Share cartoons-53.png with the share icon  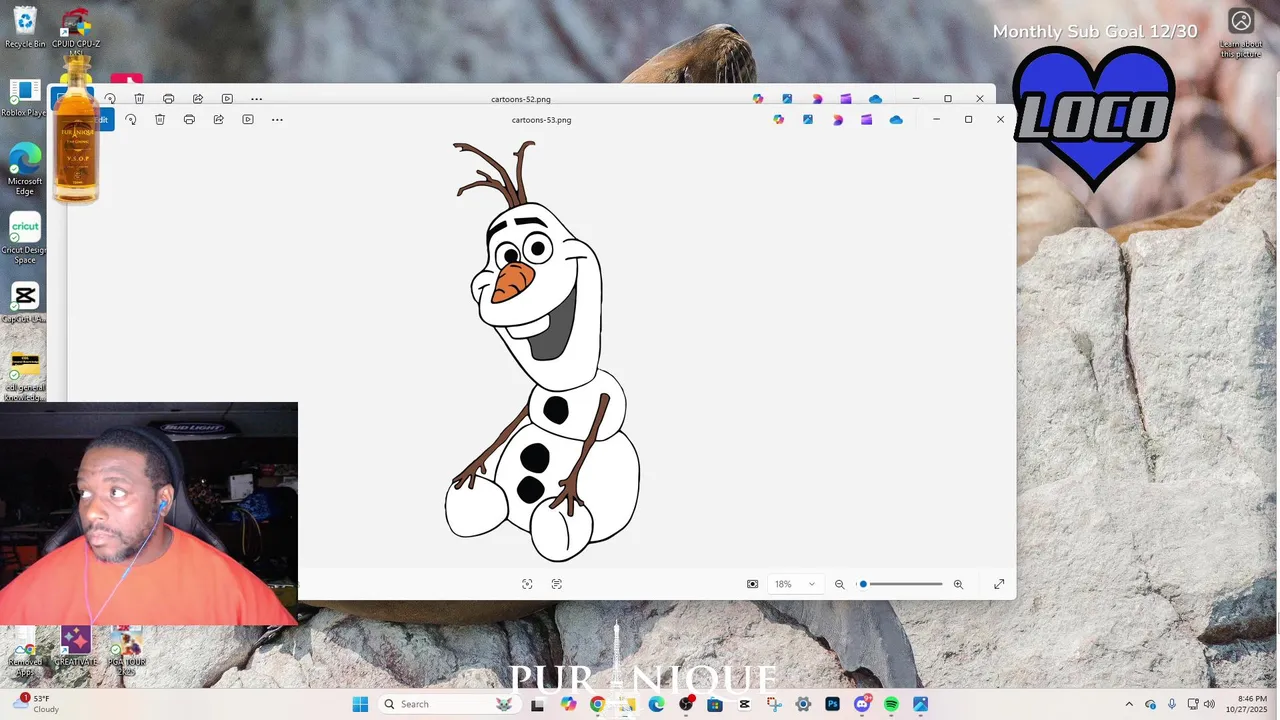pos(218,120)
